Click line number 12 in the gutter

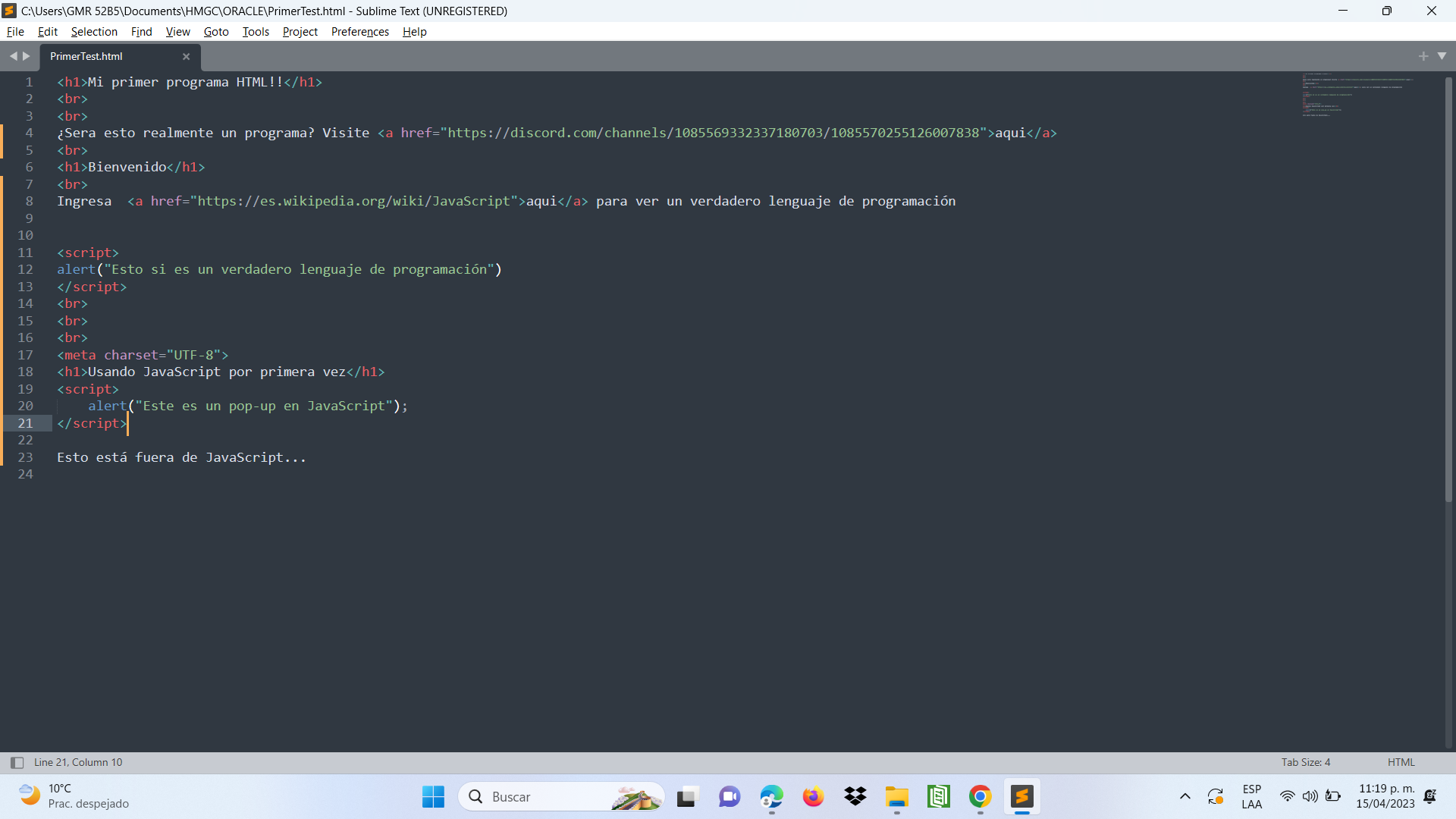pyautogui.click(x=25, y=269)
